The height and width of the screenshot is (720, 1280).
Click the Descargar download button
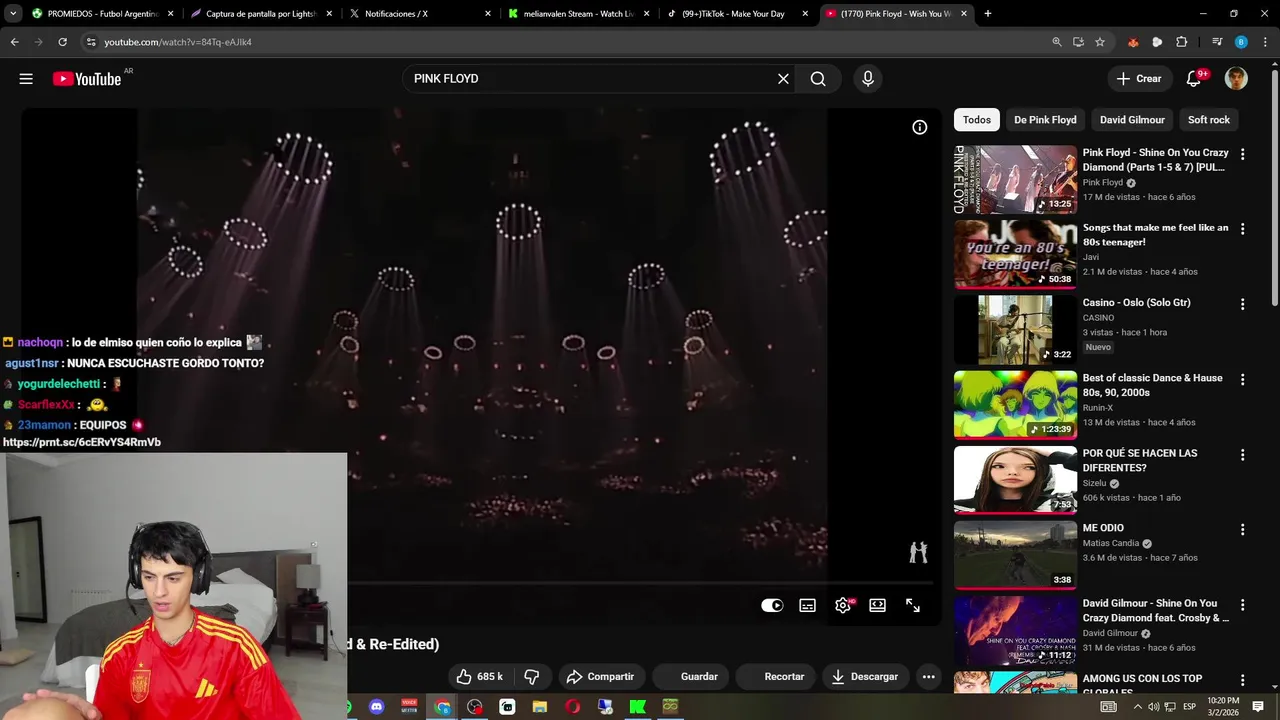pyautogui.click(x=865, y=677)
